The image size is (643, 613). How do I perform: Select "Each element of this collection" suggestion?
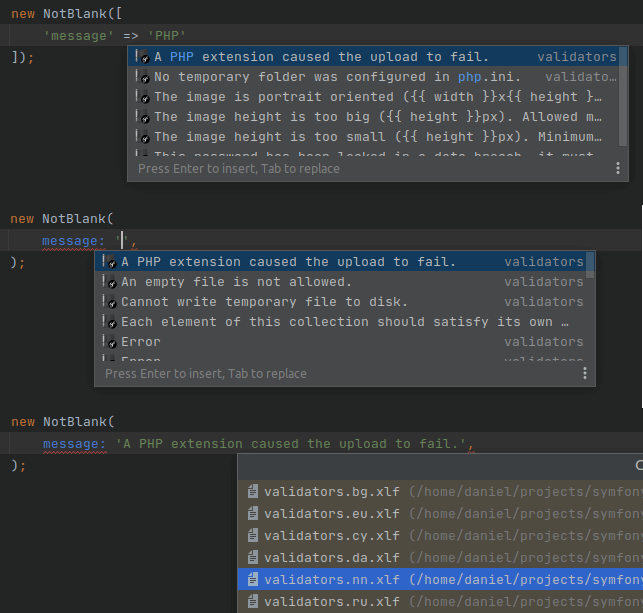tap(344, 322)
